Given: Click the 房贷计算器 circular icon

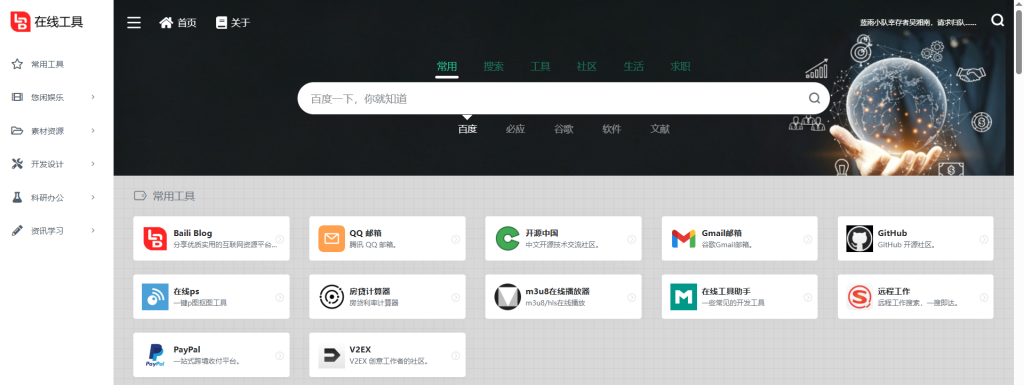Looking at the screenshot, I should point(331,297).
